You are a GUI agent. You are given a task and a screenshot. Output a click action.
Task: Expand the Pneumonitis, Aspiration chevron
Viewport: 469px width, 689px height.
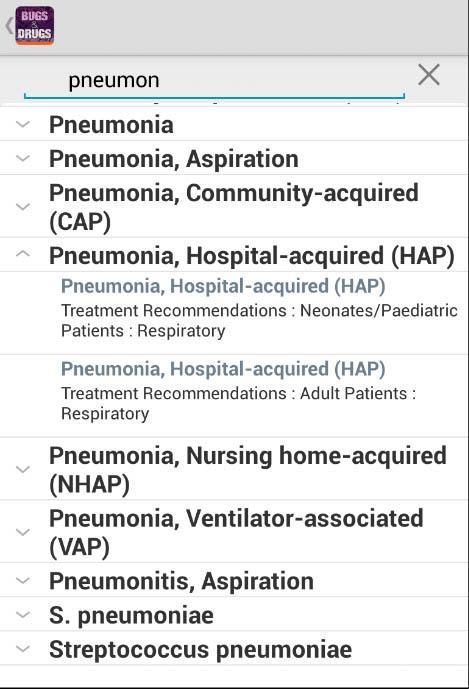click(23, 580)
